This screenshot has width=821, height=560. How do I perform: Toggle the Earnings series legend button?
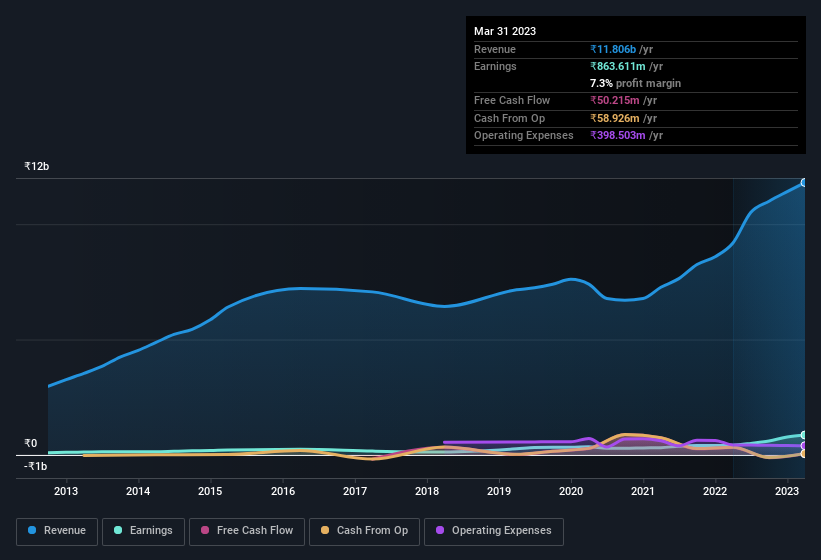point(143,531)
